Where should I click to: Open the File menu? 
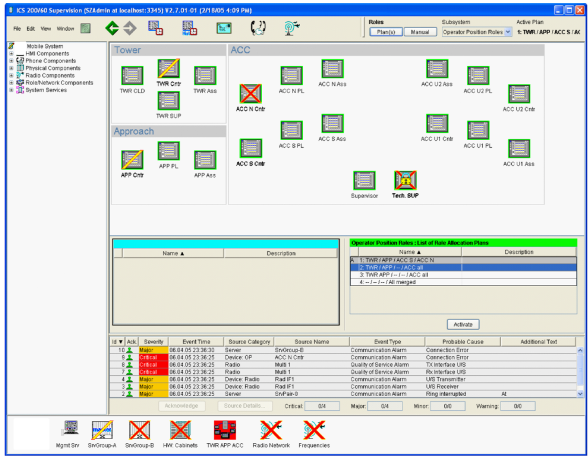(x=17, y=29)
